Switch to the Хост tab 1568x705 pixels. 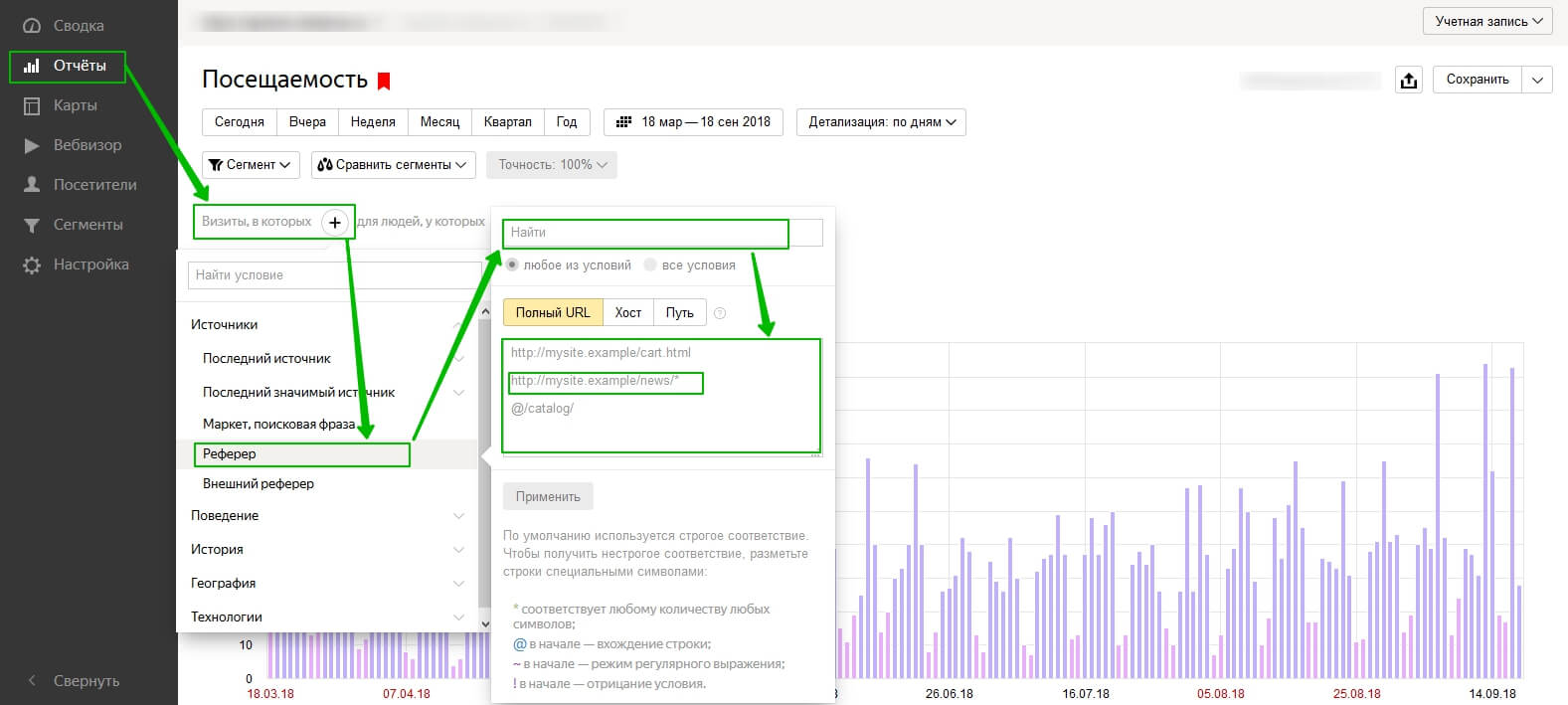(x=628, y=313)
